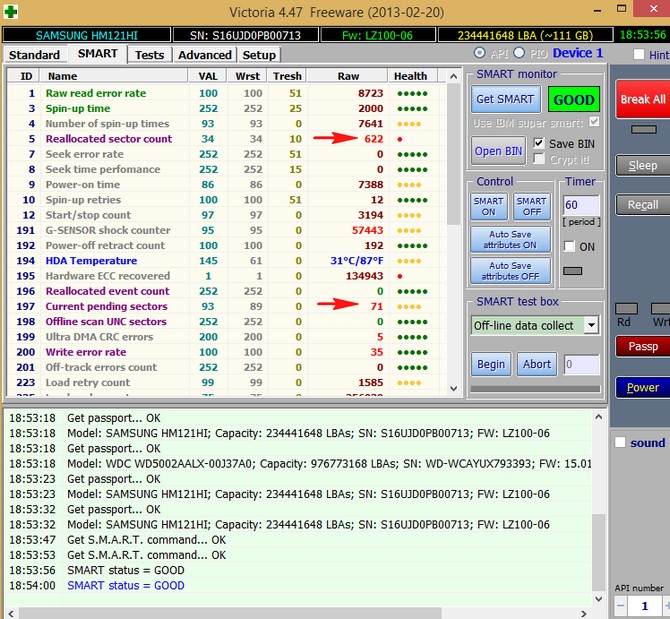Image resolution: width=670 pixels, height=619 pixels.
Task: Open the Advanced tab
Action: (204, 55)
